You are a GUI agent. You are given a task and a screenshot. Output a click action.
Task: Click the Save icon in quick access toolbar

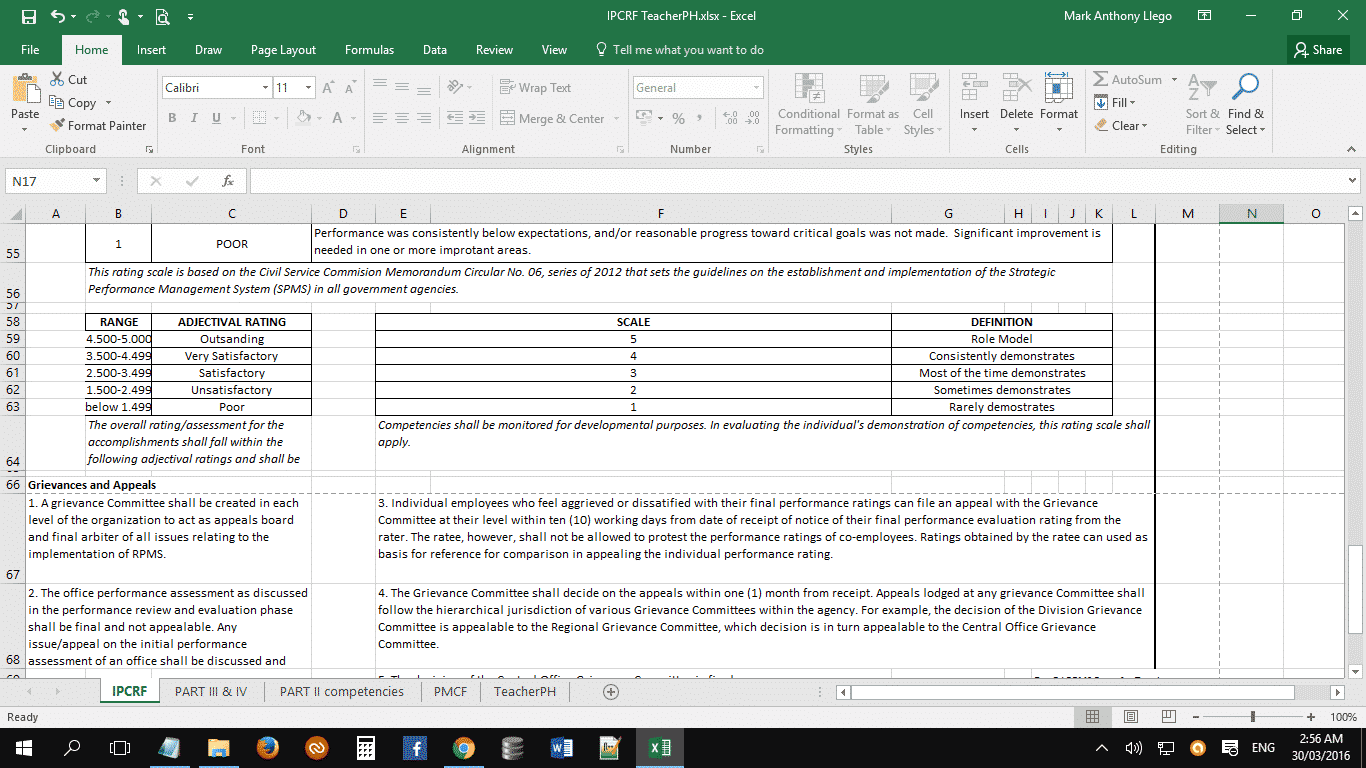pyautogui.click(x=28, y=16)
